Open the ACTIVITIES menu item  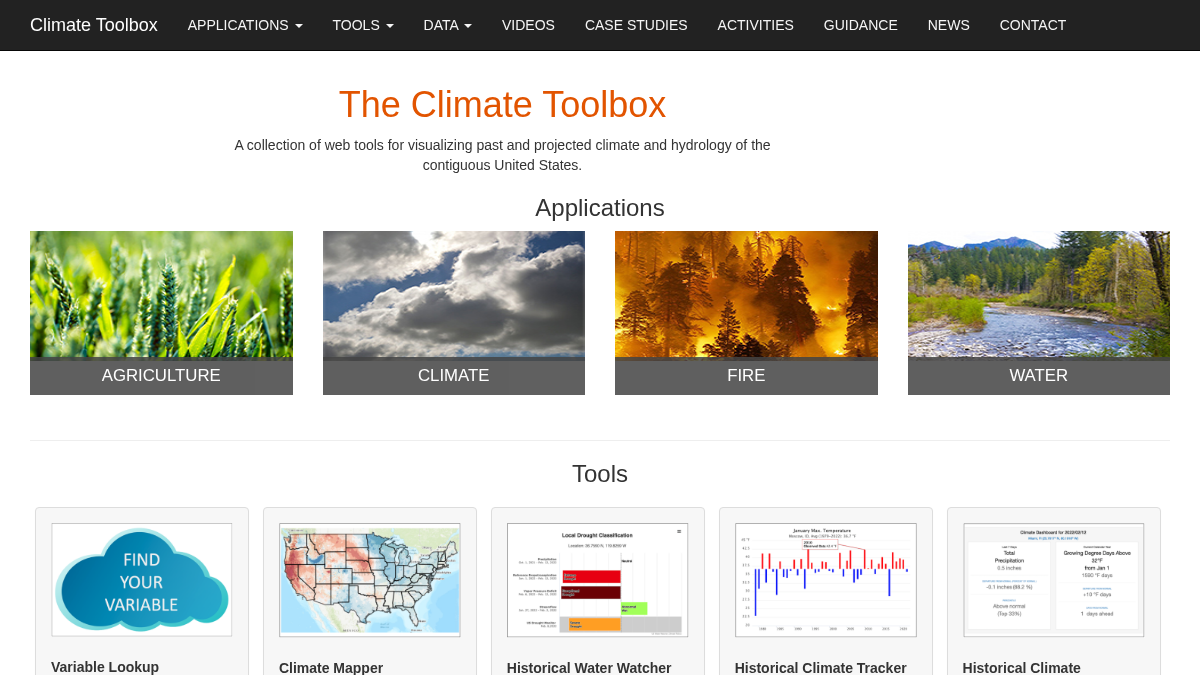coord(756,25)
